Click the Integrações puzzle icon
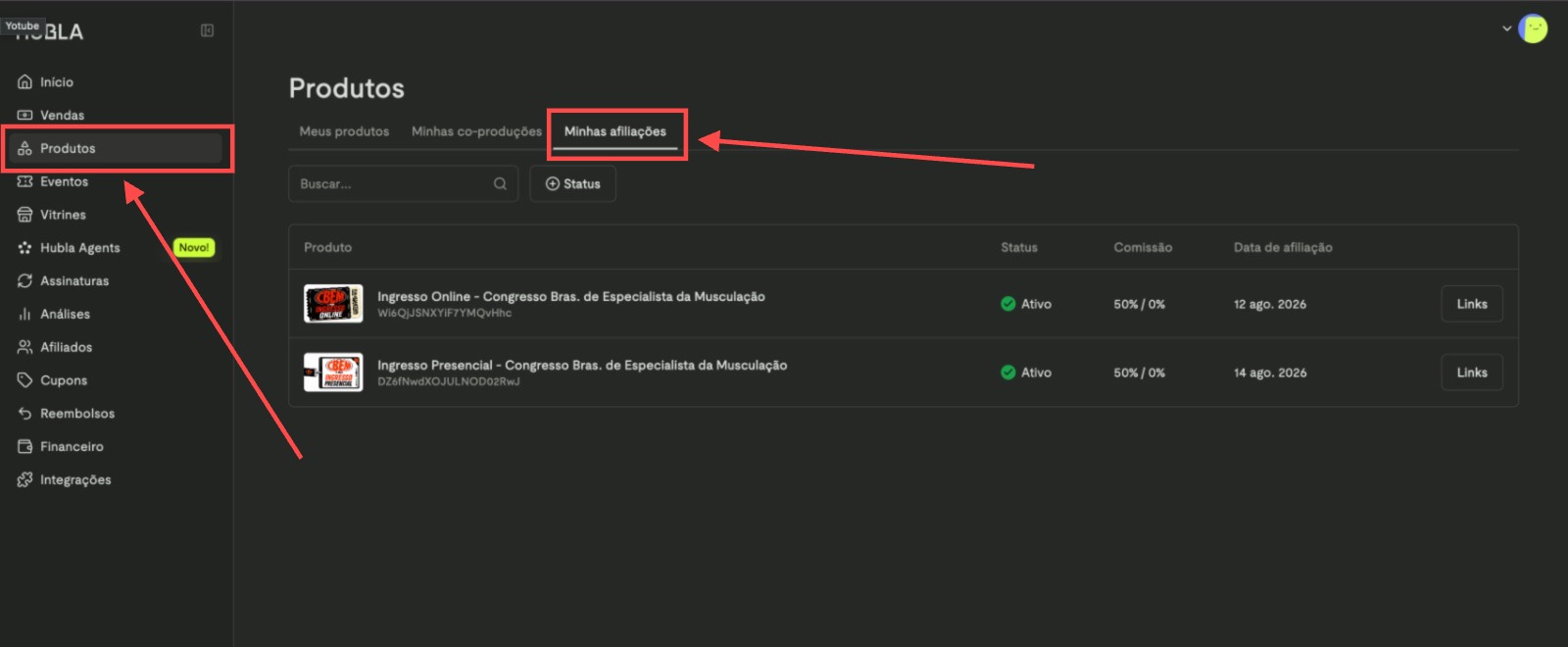This screenshot has height=647, width=1568. pos(25,480)
